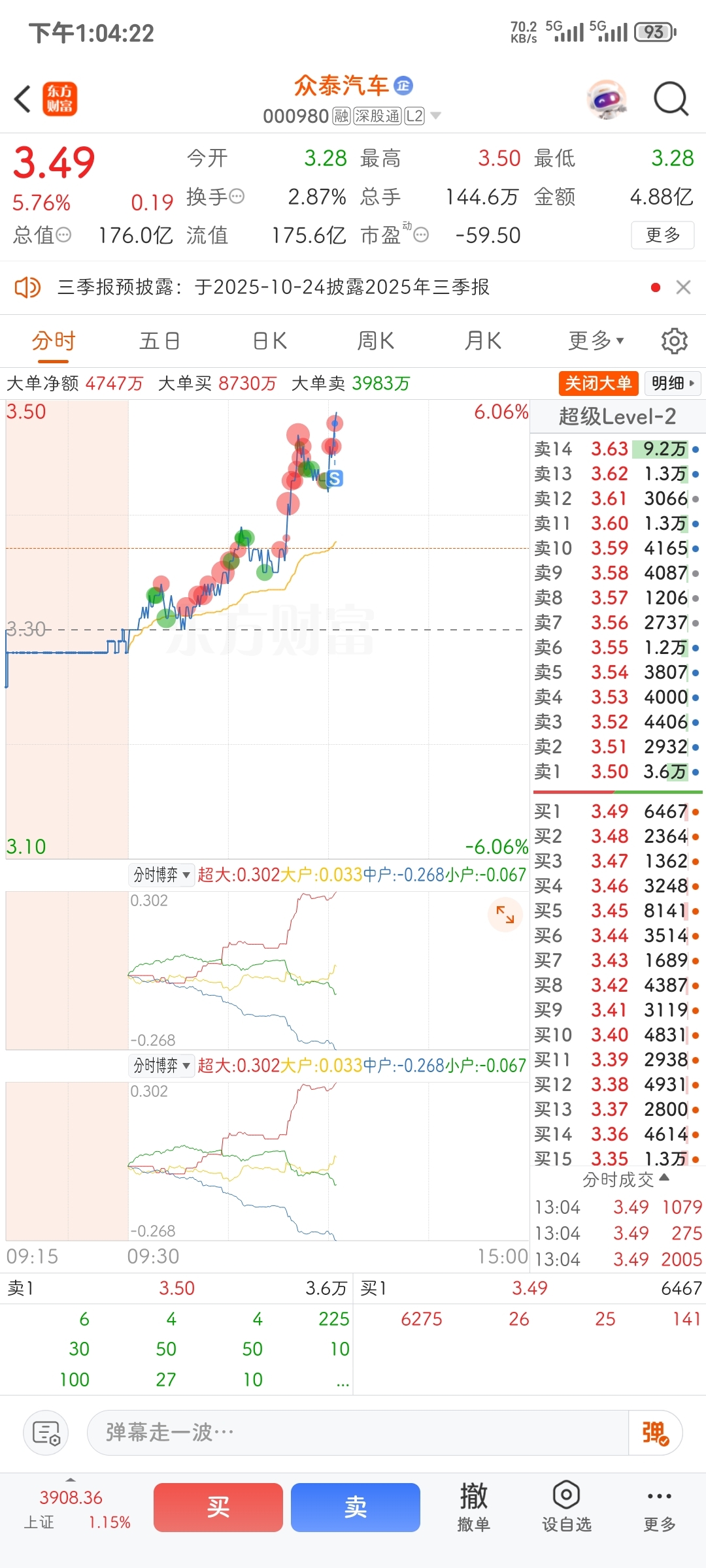Open the 东方财富 logo icon
This screenshot has height=1568, width=706.
pos(60,99)
